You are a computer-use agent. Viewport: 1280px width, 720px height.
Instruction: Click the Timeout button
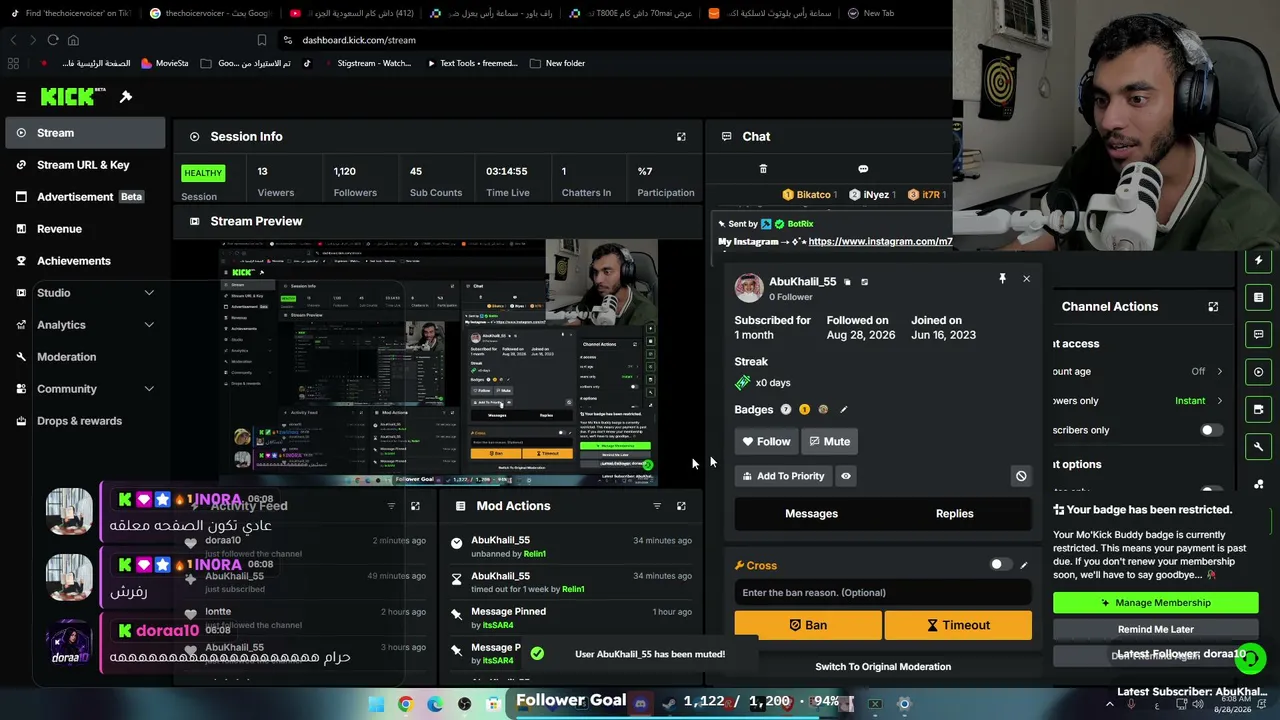tap(958, 625)
